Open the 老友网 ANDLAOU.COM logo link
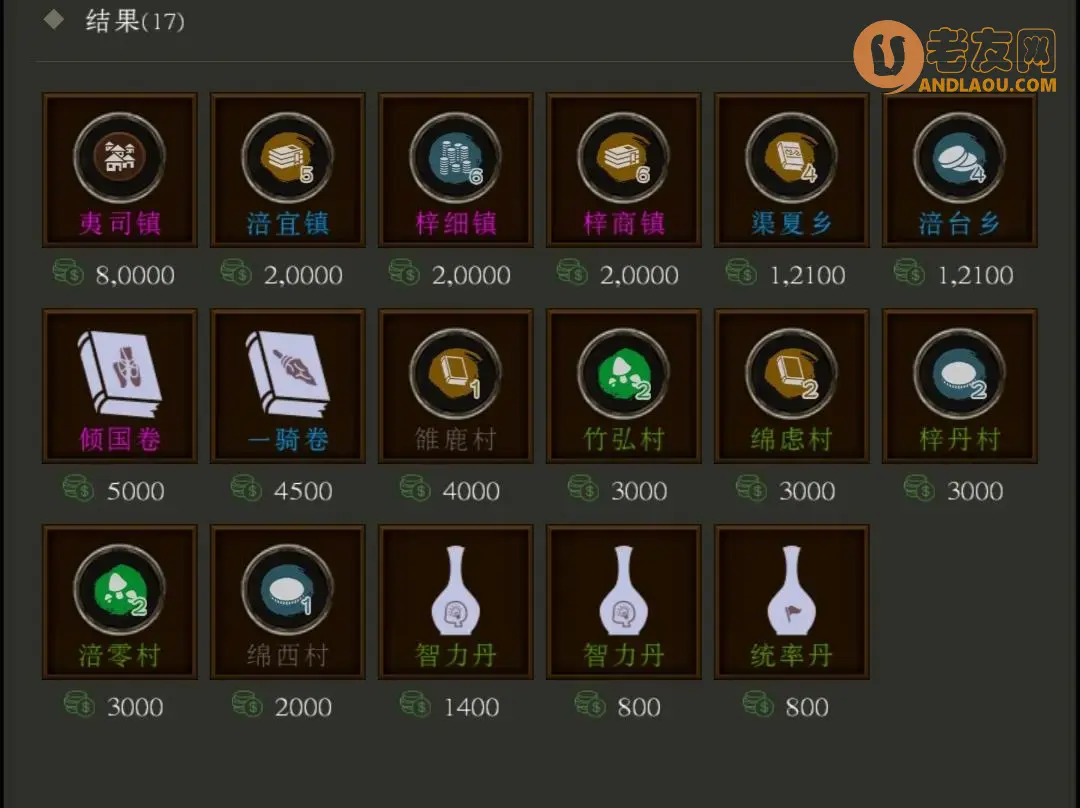This screenshot has height=808, width=1080. [955, 56]
